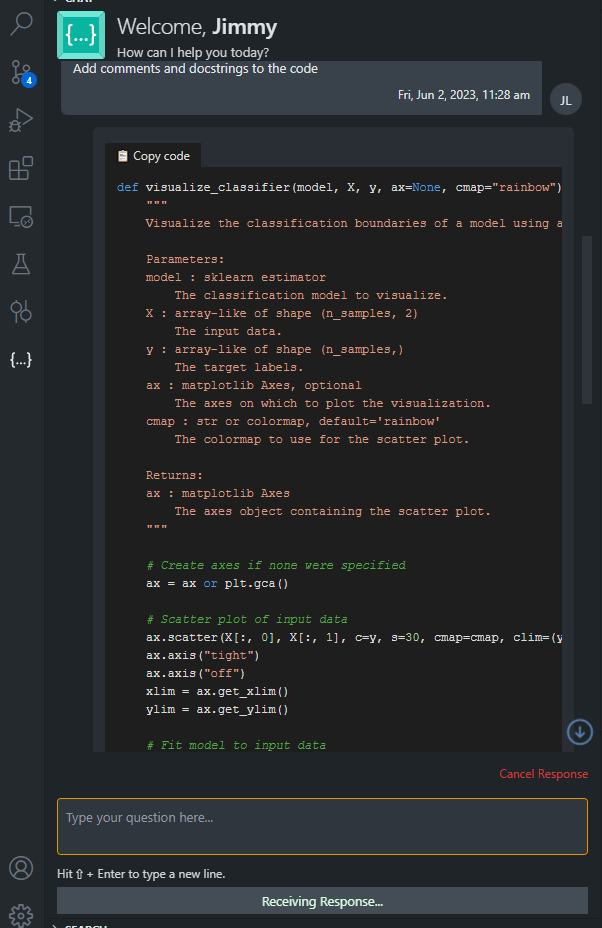Viewport: 602px width, 928px height.
Task: Open the sliders icon view in activity bar
Action: 21,311
